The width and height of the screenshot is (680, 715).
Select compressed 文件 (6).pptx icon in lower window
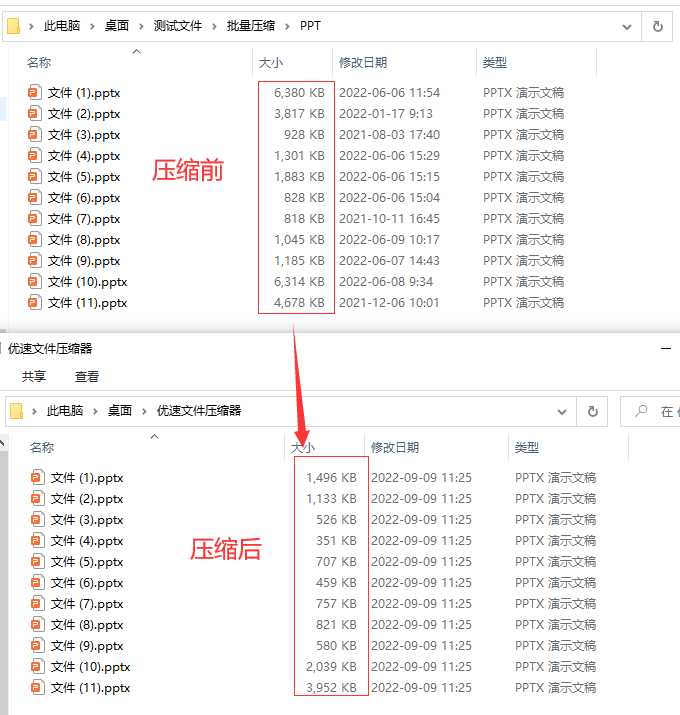pyautogui.click(x=37, y=582)
